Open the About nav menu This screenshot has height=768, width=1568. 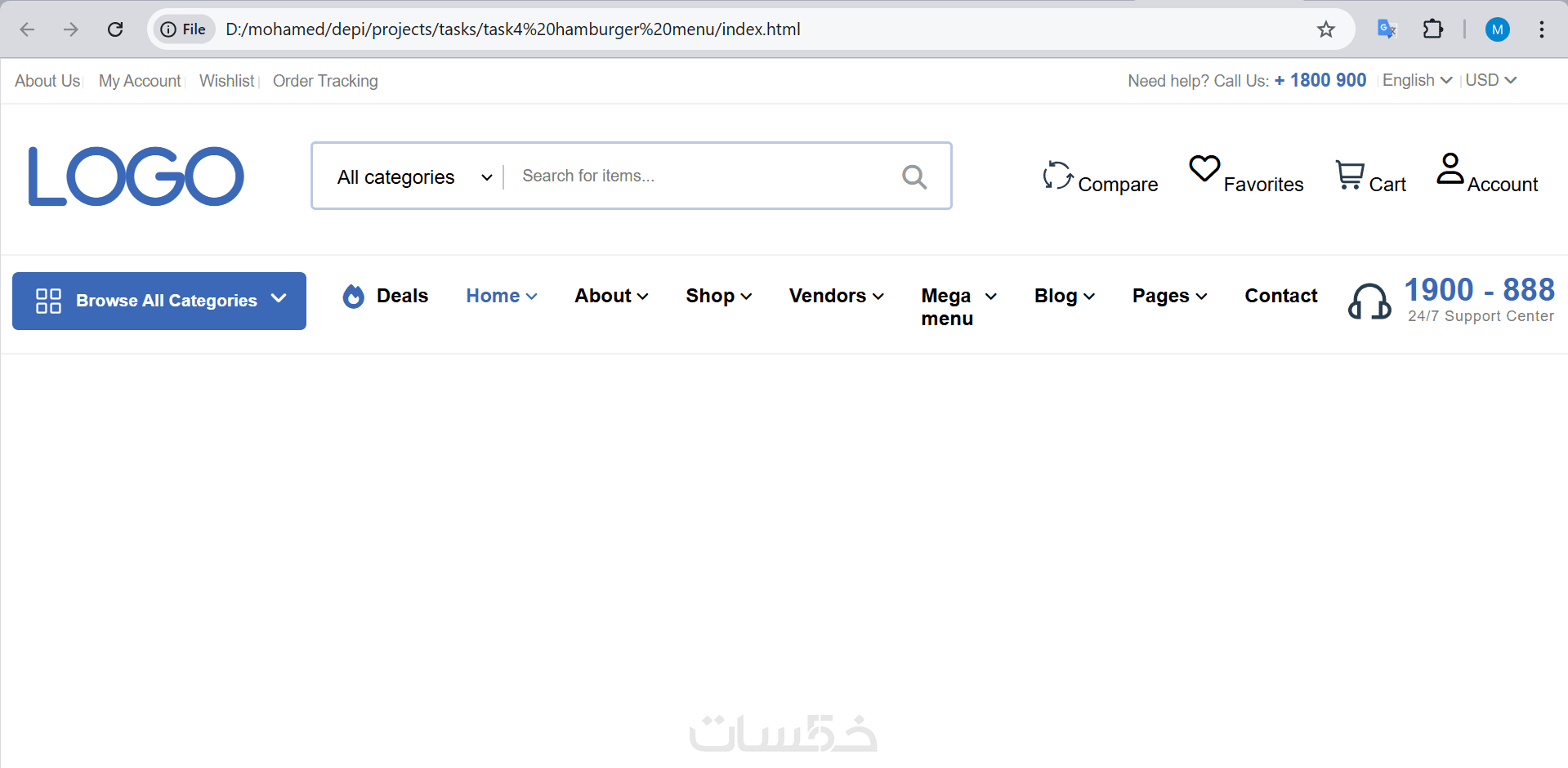612,296
